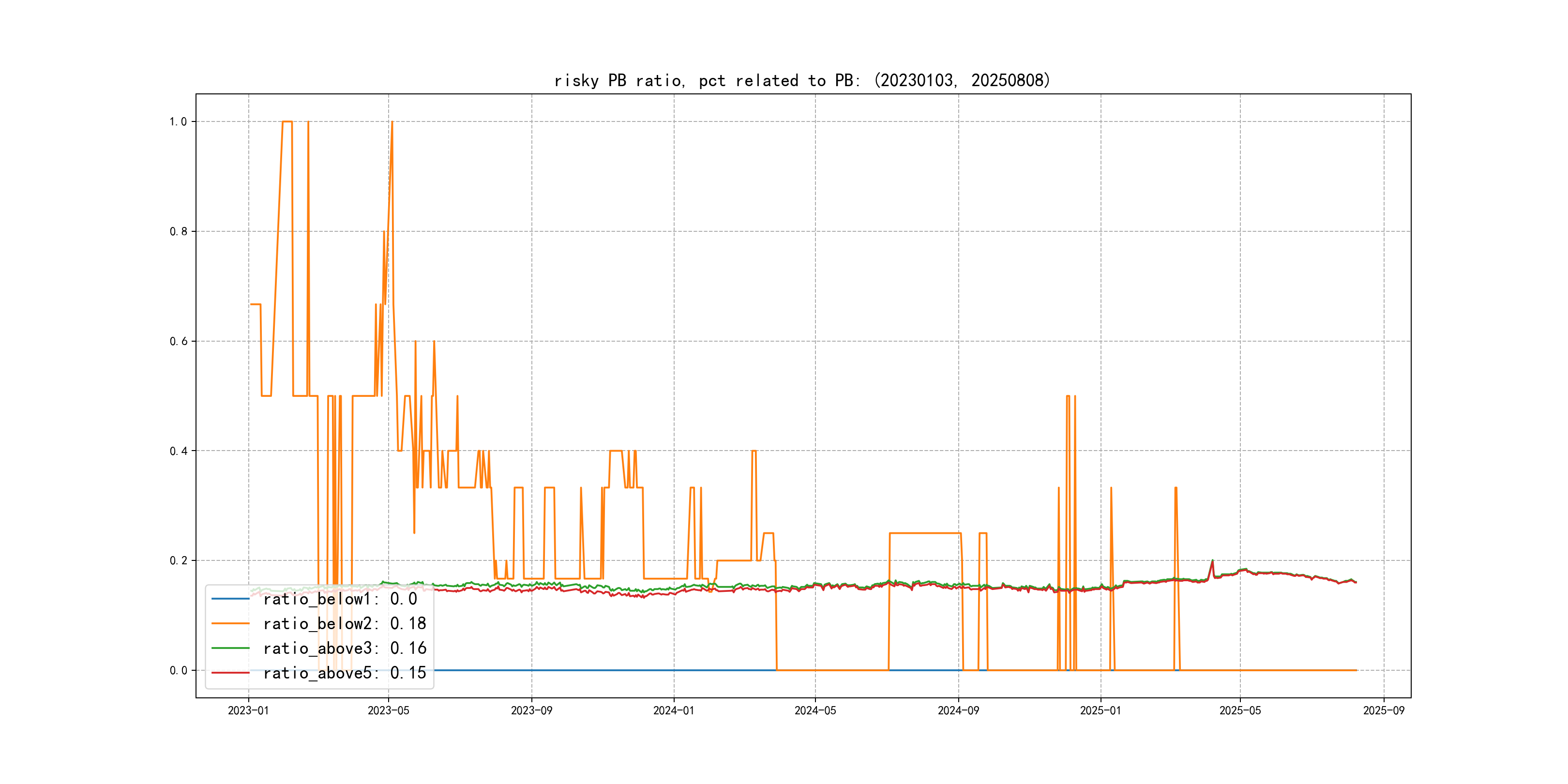Click the chart title text
Viewport: 1568px width, 784px height.
pos(802,80)
